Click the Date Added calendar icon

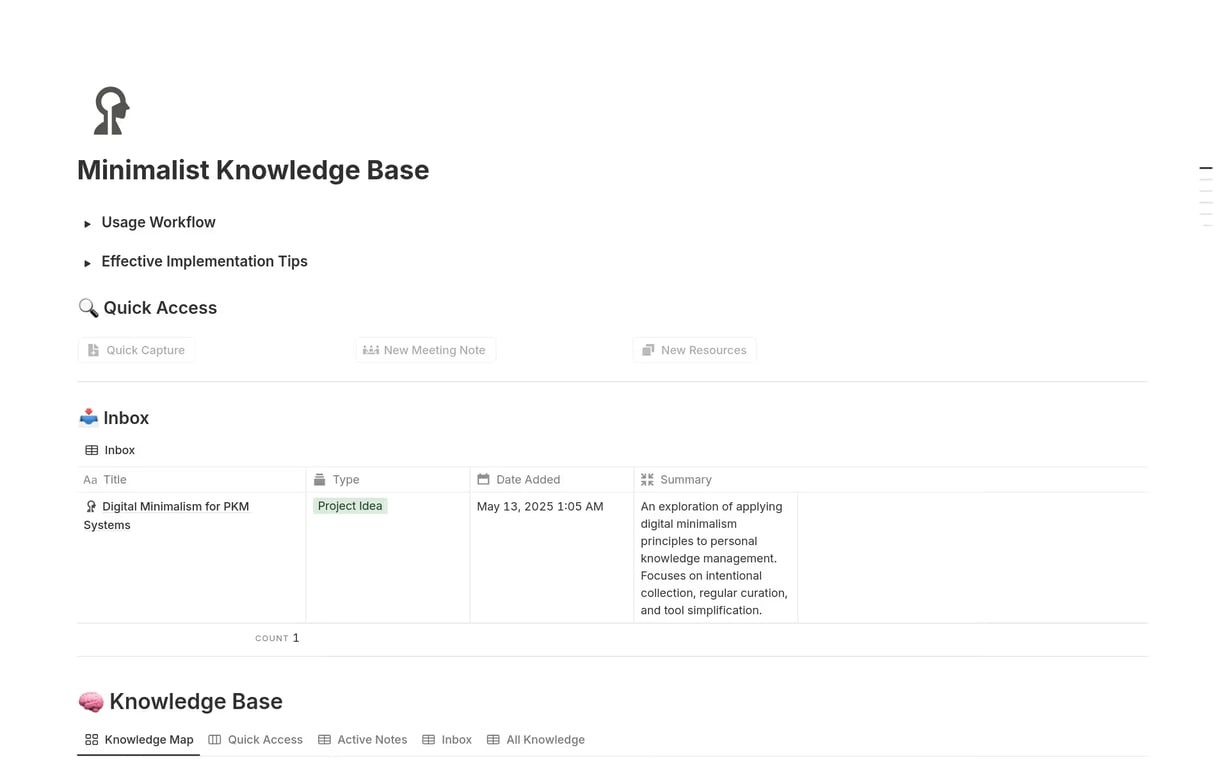click(483, 480)
